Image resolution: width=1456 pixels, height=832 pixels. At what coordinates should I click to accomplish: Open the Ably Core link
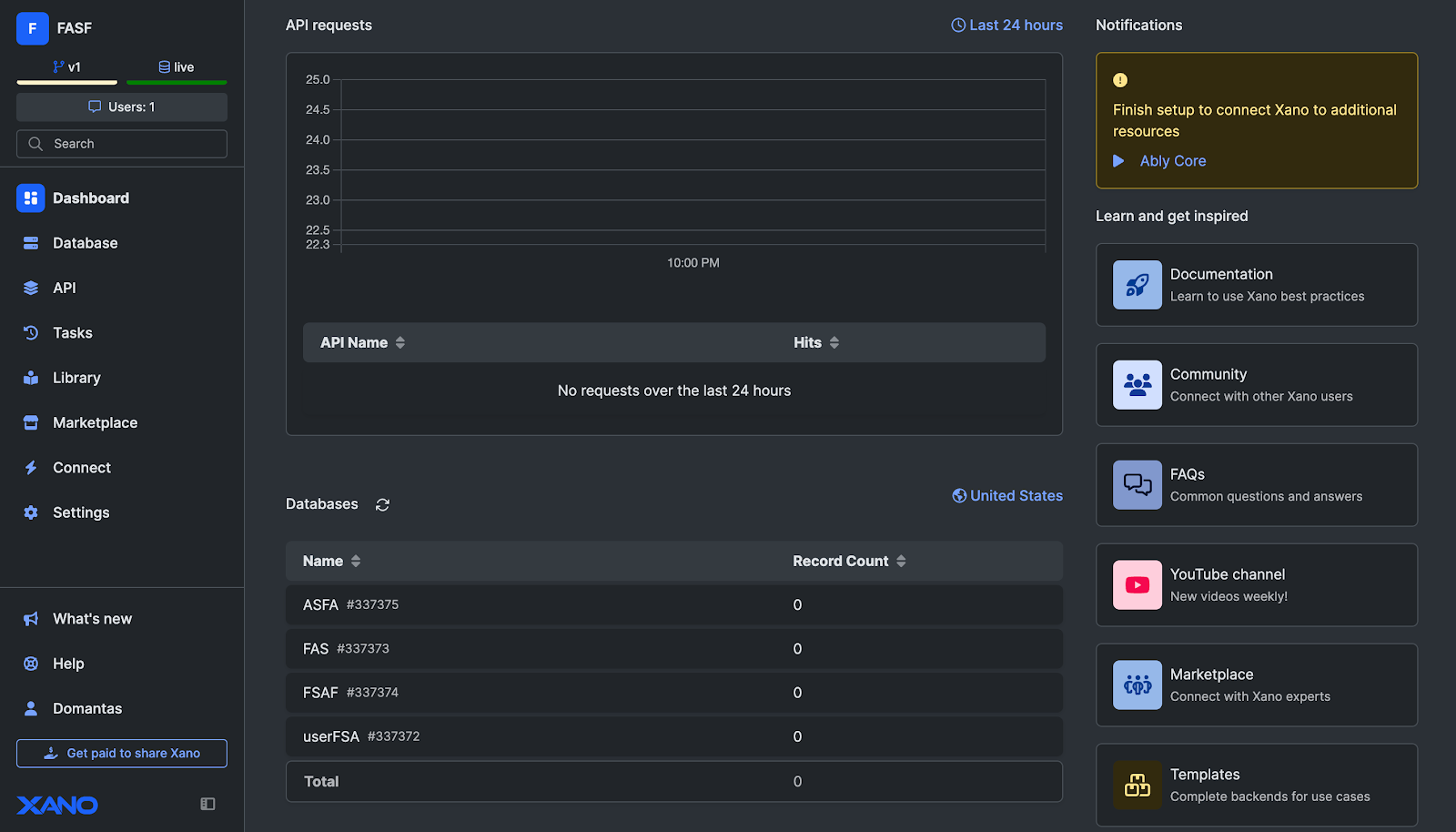(x=1173, y=161)
